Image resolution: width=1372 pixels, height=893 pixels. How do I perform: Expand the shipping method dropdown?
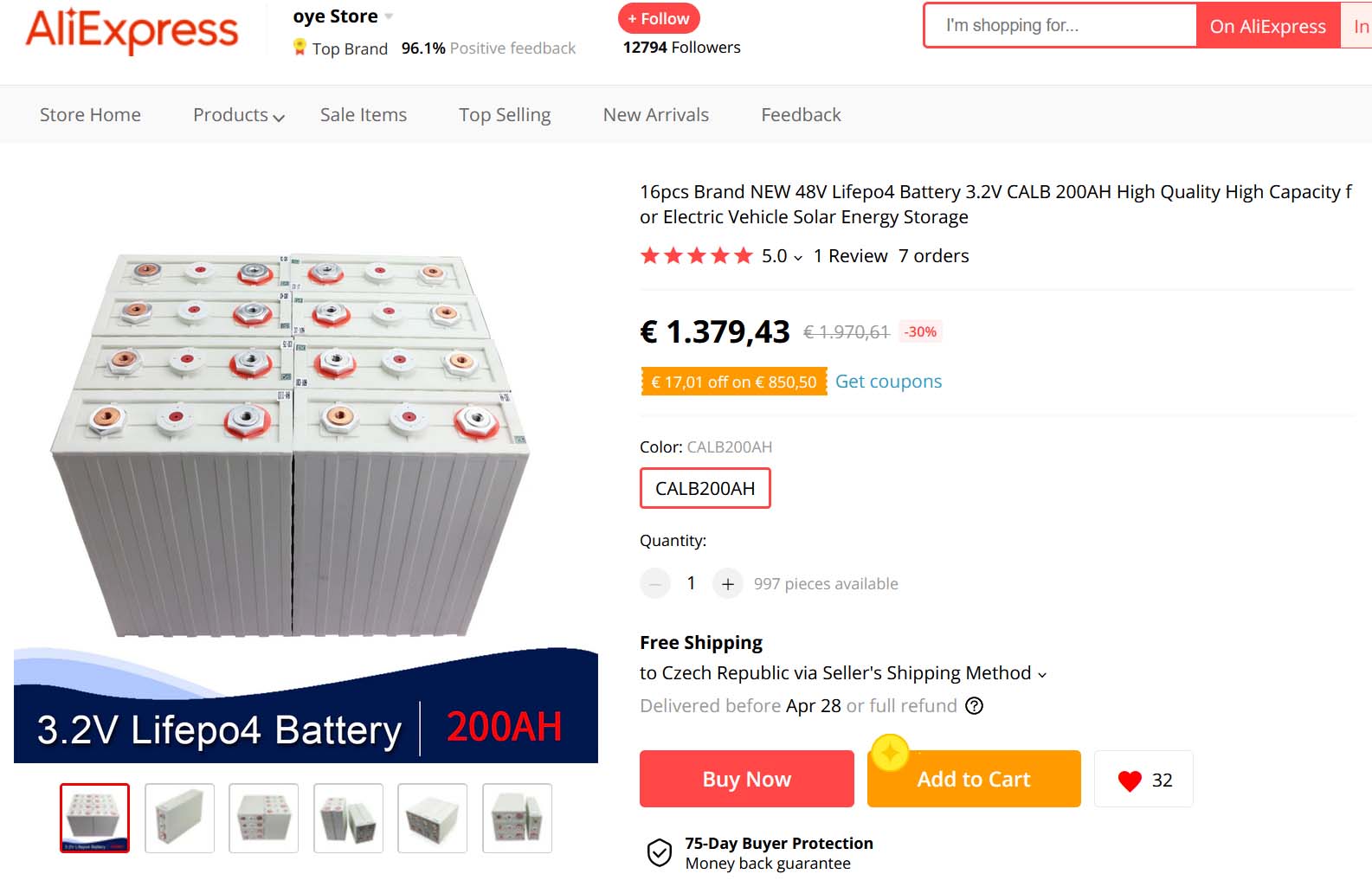tap(1042, 675)
